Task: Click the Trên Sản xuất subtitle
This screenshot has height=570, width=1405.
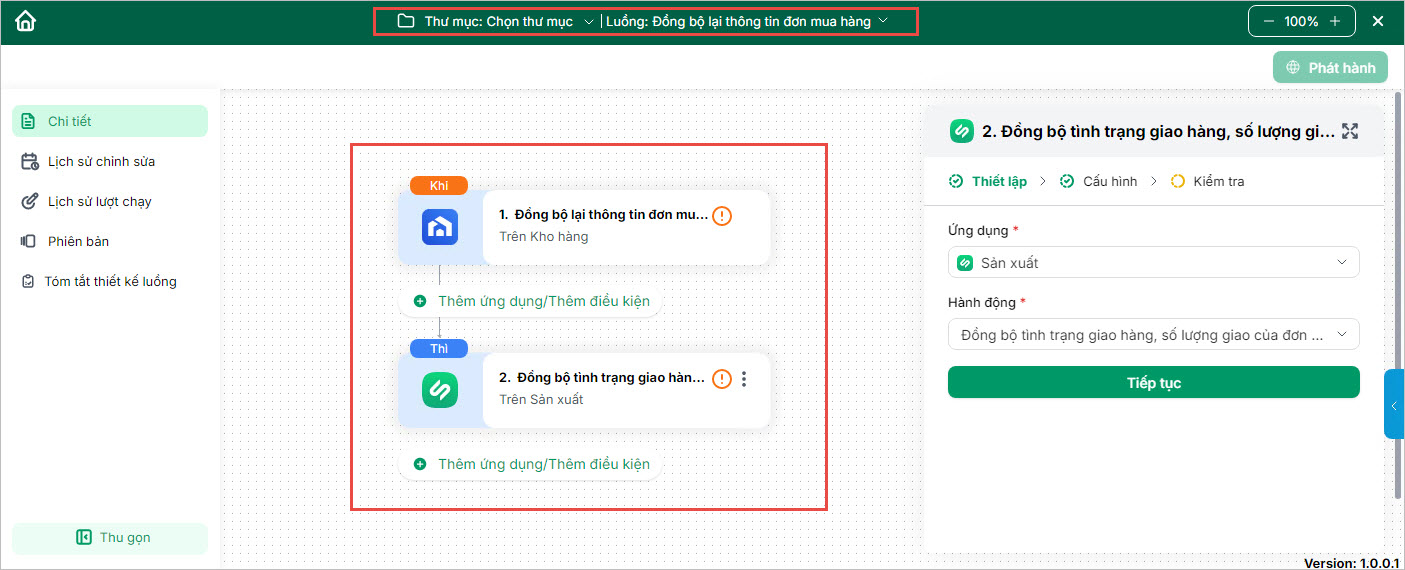Action: 541,399
